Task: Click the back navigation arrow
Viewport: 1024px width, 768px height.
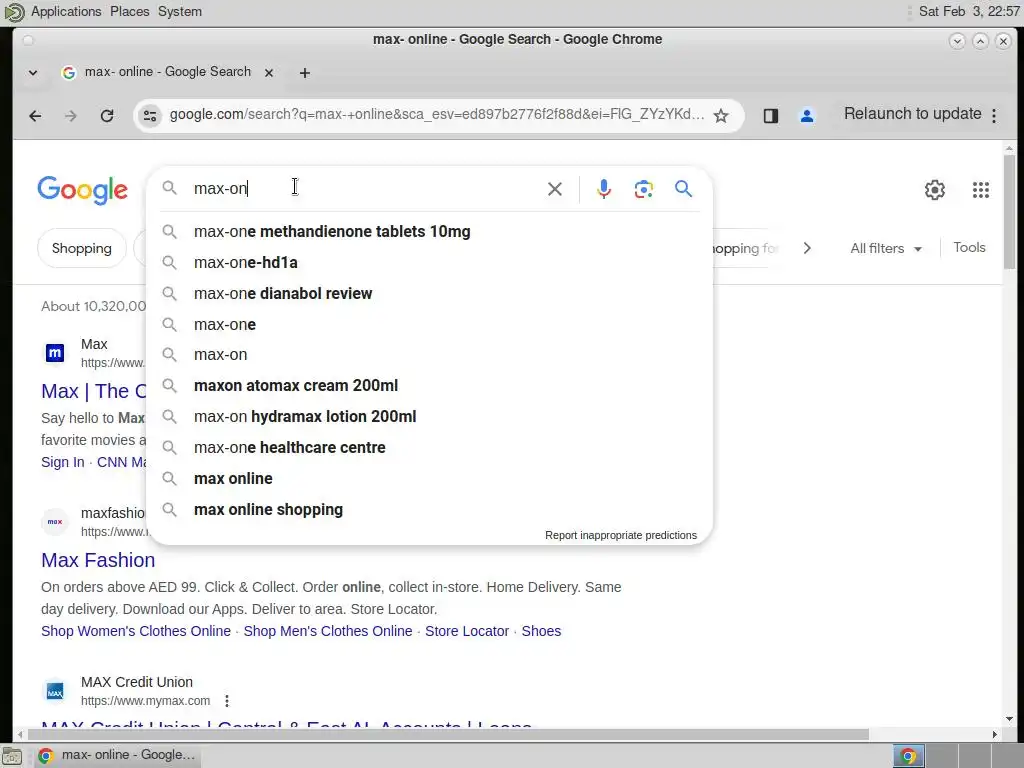Action: click(35, 116)
